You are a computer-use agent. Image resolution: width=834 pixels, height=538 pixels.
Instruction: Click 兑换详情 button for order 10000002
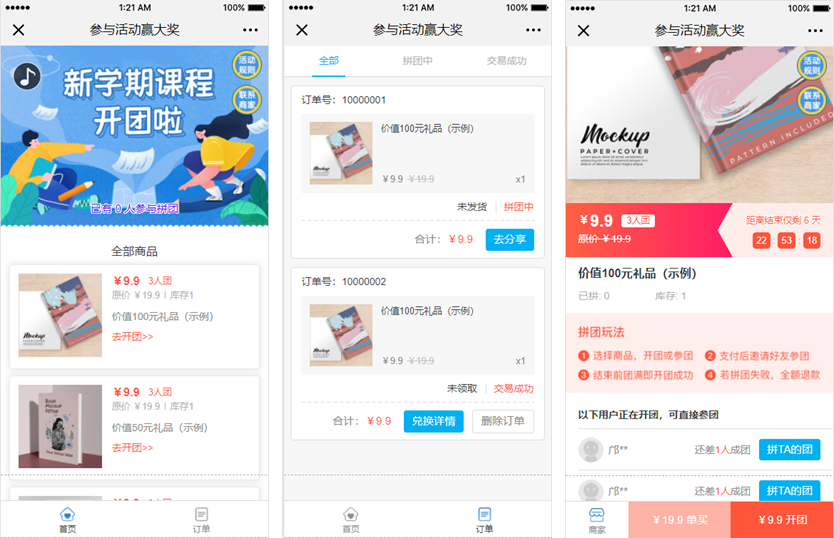[433, 421]
